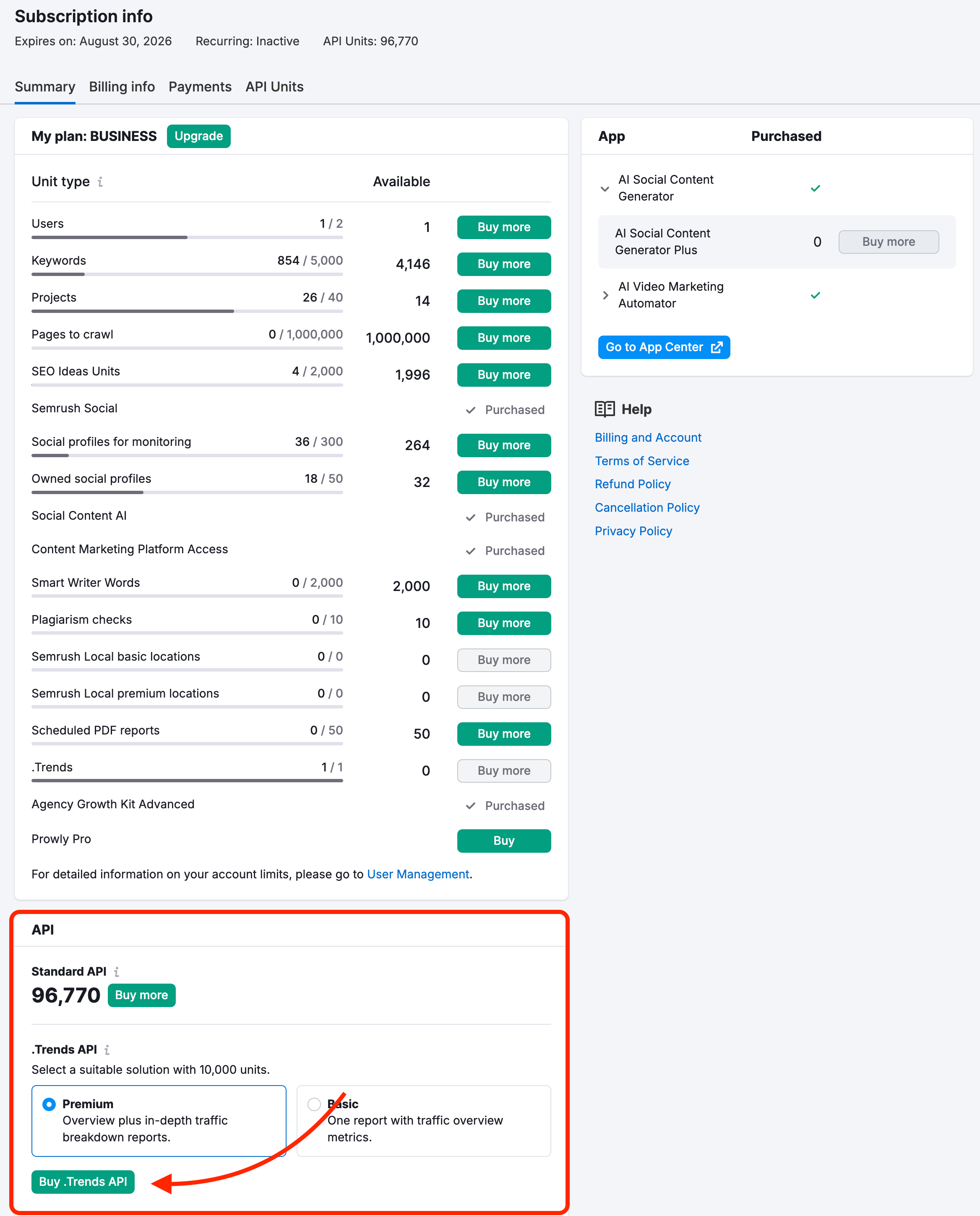Click the AI Video Marketing Automator purchased checkmark
This screenshot has width=980, height=1216.
[x=815, y=295]
